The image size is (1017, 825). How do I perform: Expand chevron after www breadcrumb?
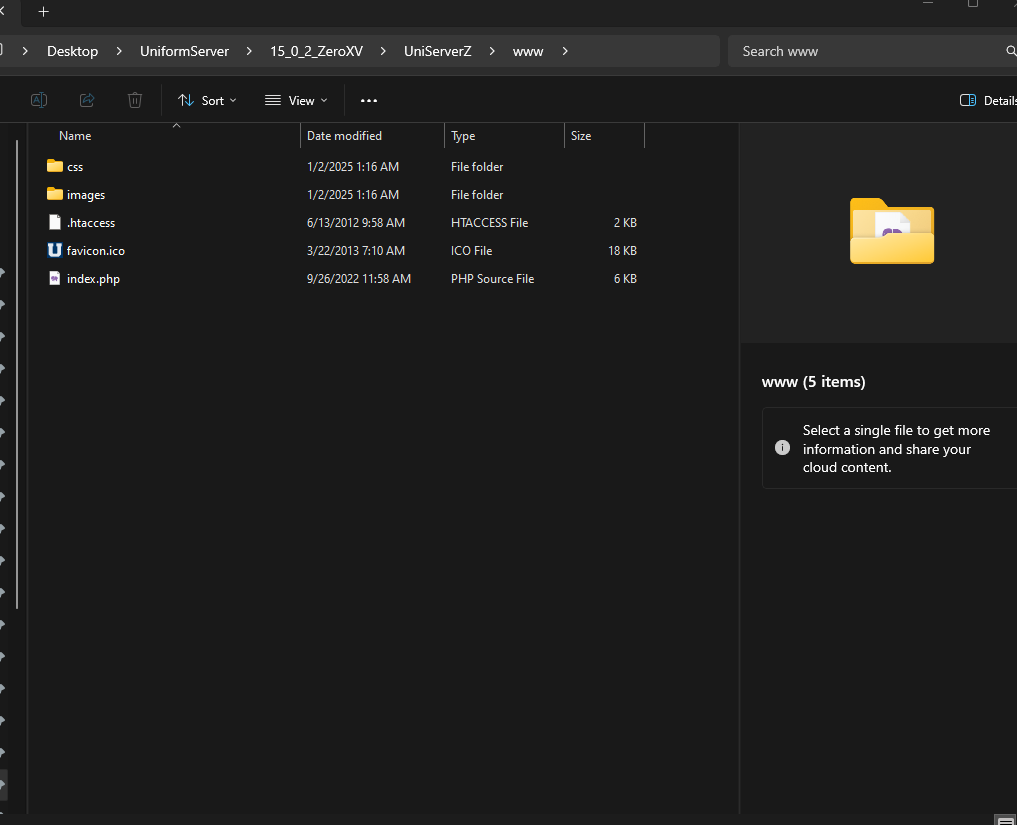[565, 51]
